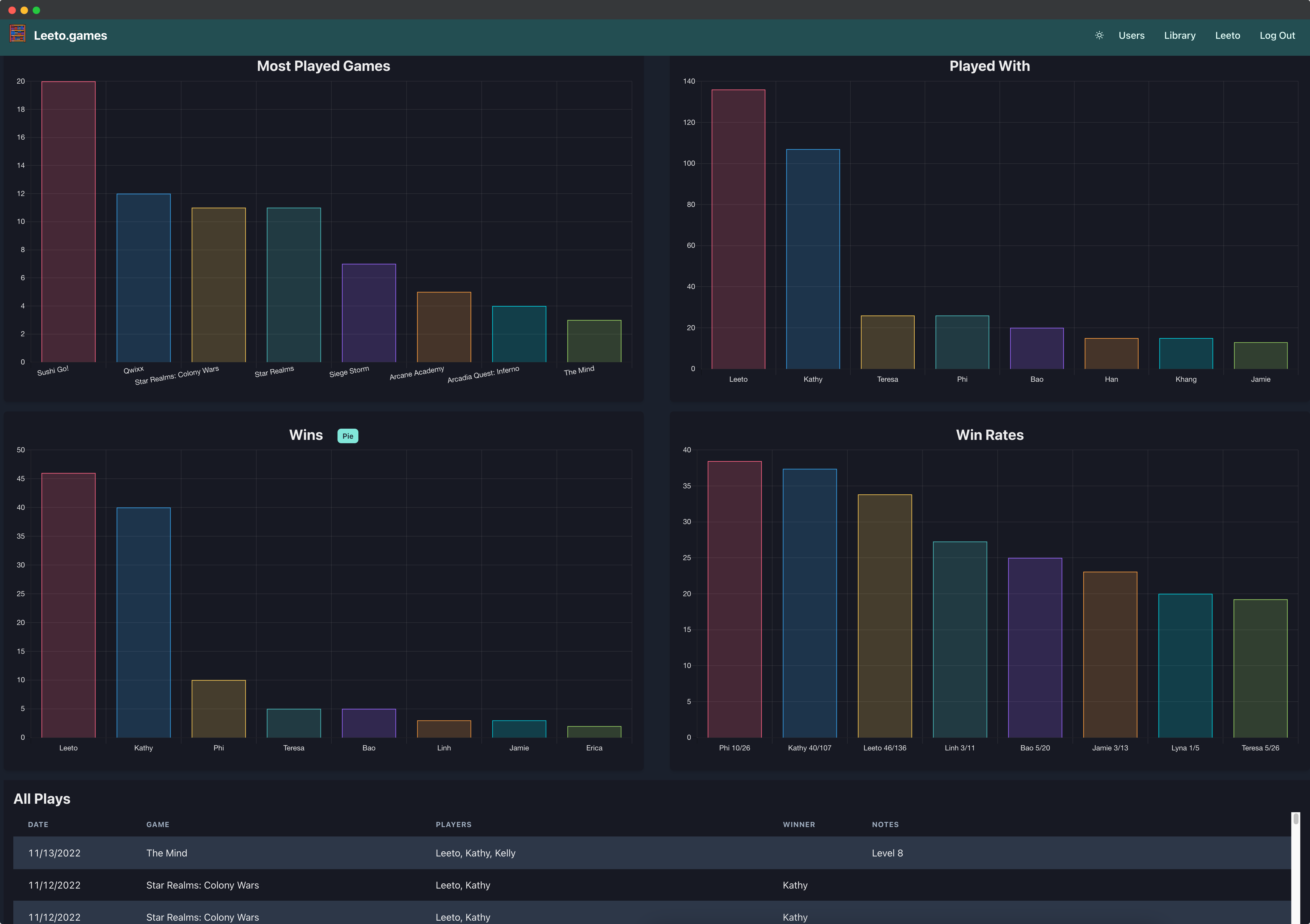
Task: Click The Mind game cell in All Plays
Action: coord(167,853)
